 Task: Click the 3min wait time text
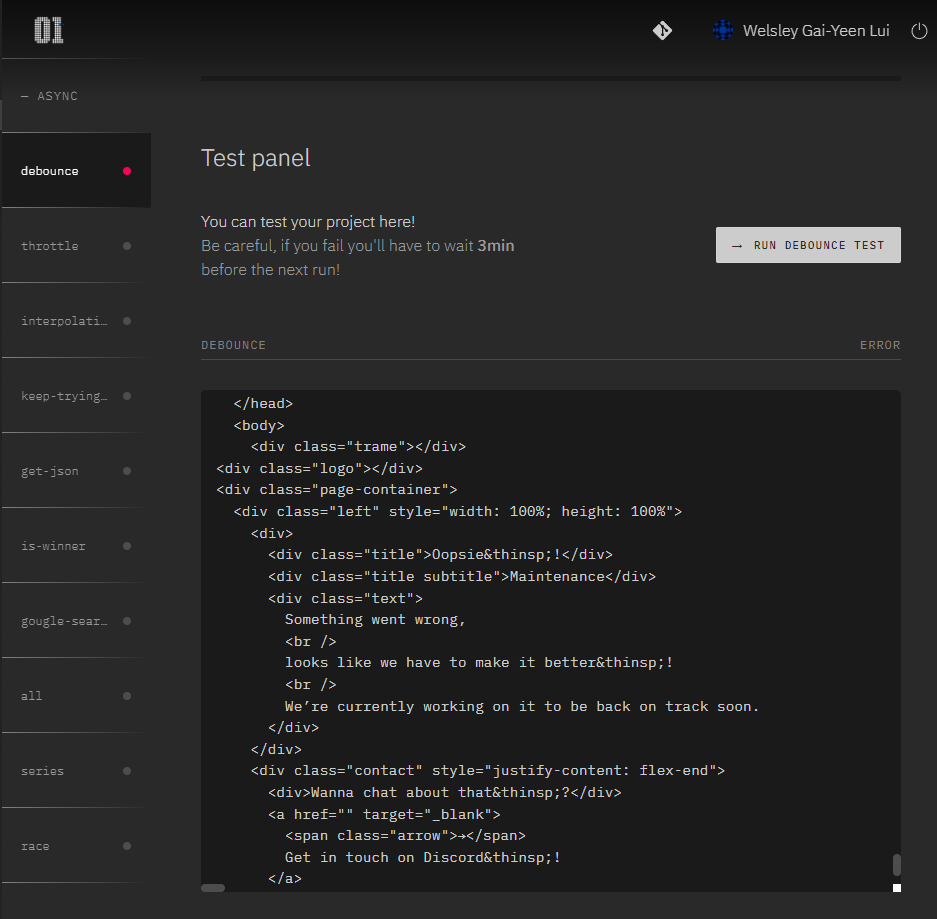495,246
